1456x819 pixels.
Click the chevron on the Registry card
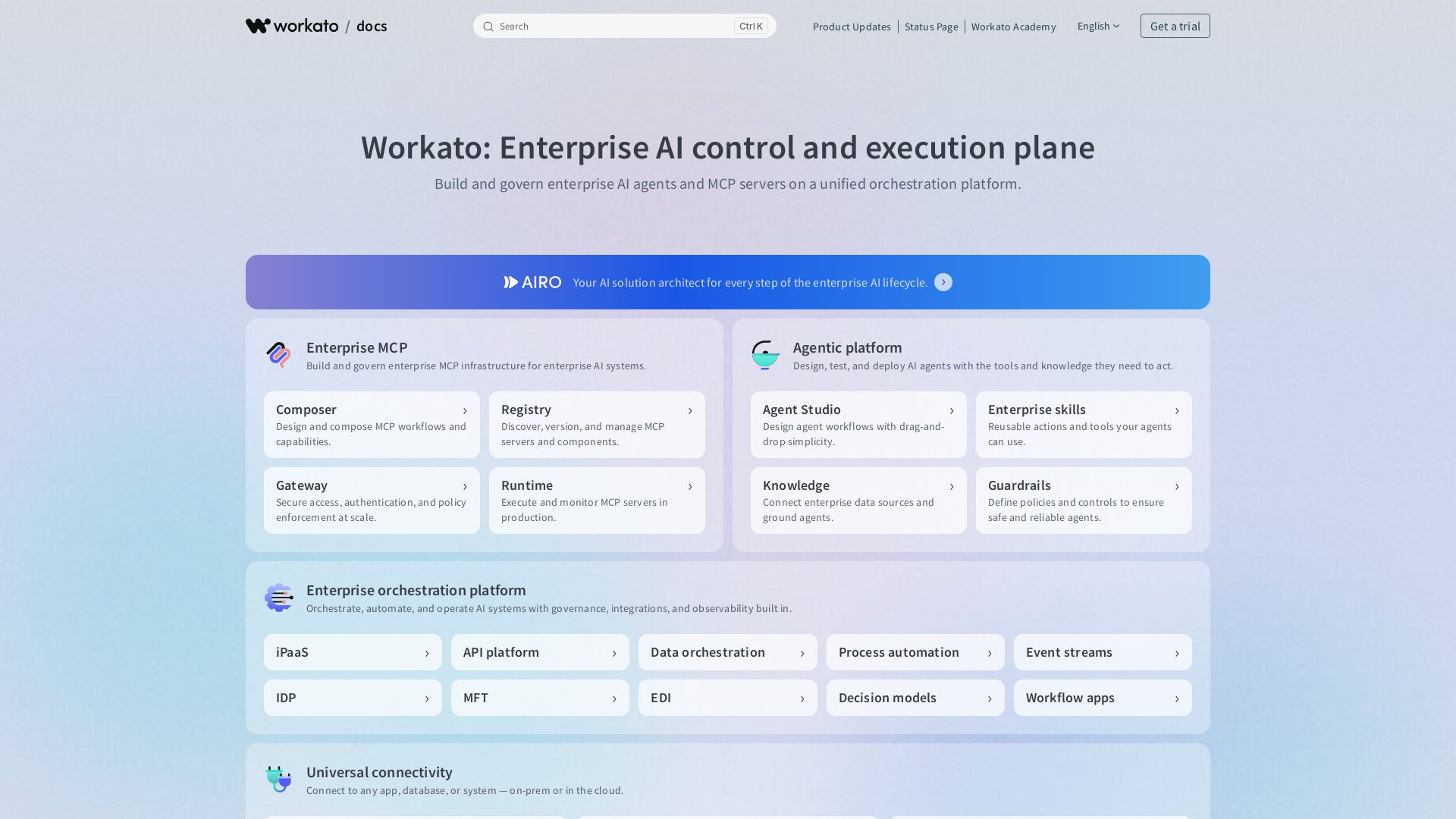[690, 411]
